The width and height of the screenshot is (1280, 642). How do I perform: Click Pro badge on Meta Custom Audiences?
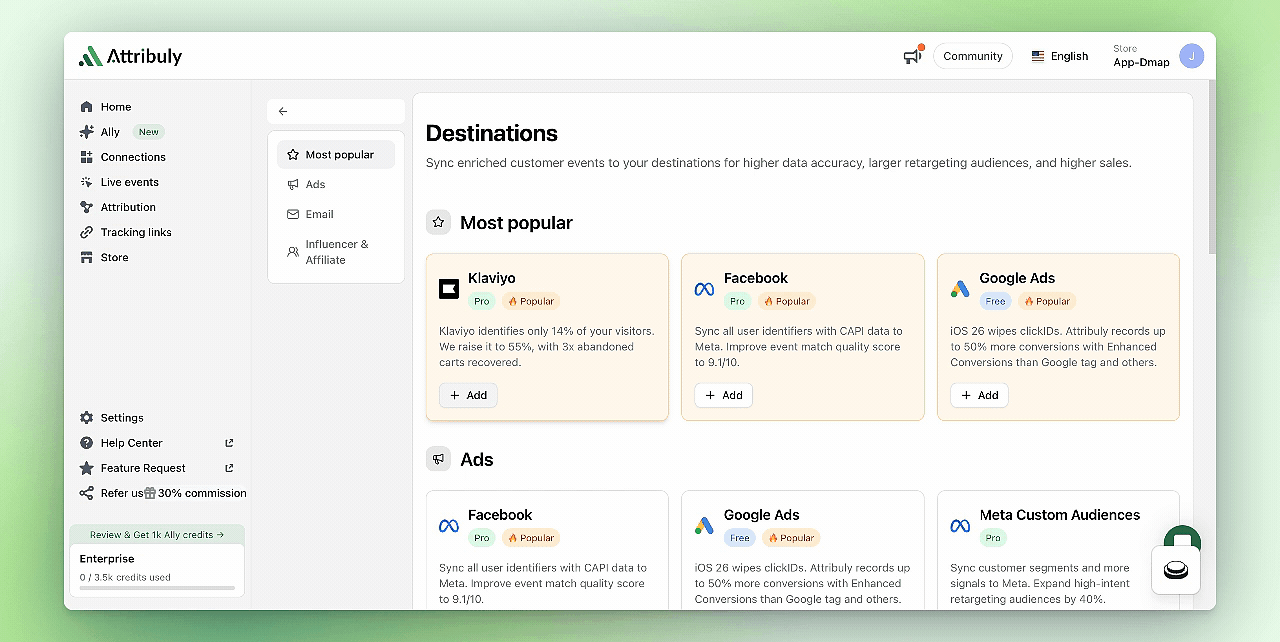[993, 538]
